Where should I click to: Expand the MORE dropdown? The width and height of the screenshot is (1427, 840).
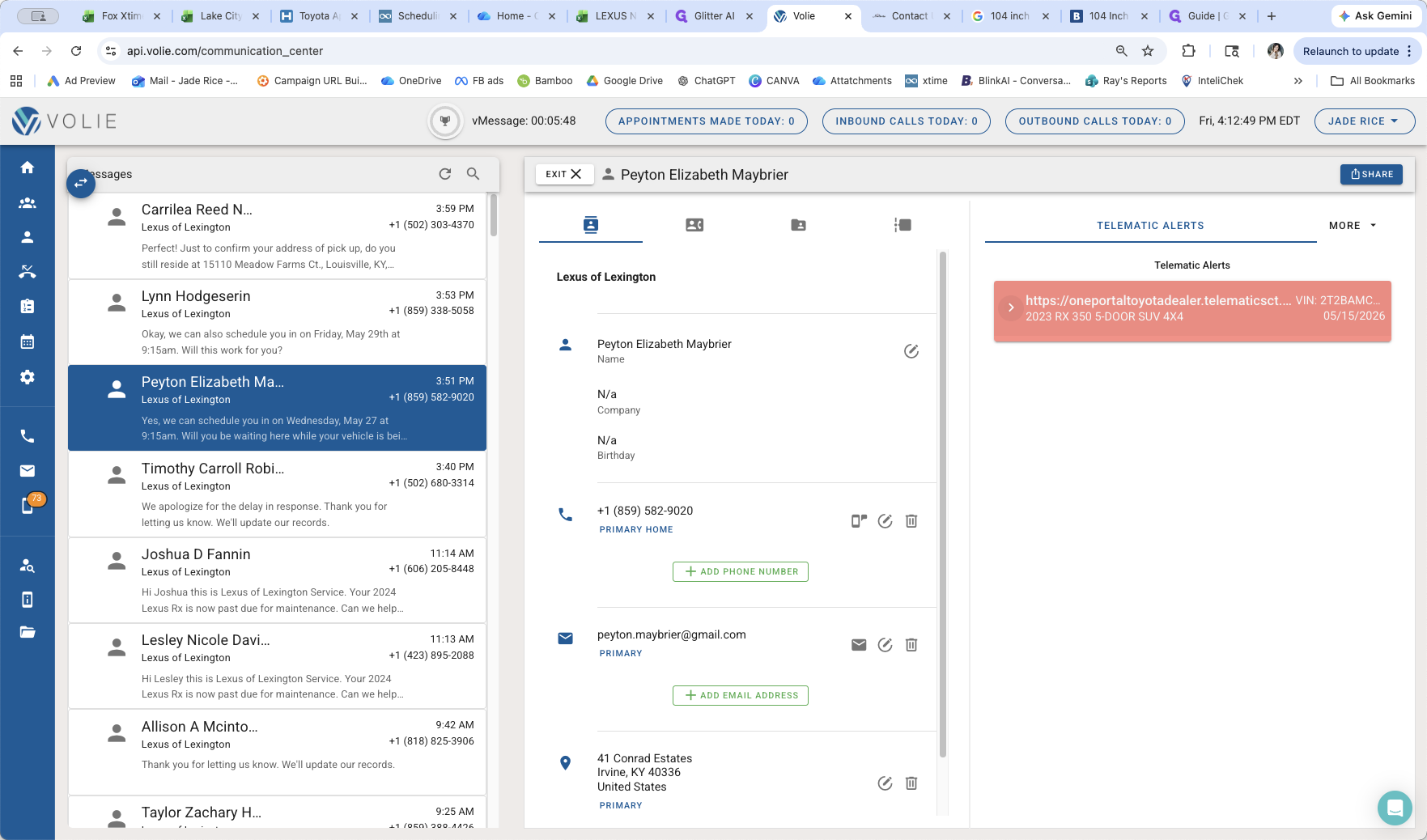coord(1353,226)
